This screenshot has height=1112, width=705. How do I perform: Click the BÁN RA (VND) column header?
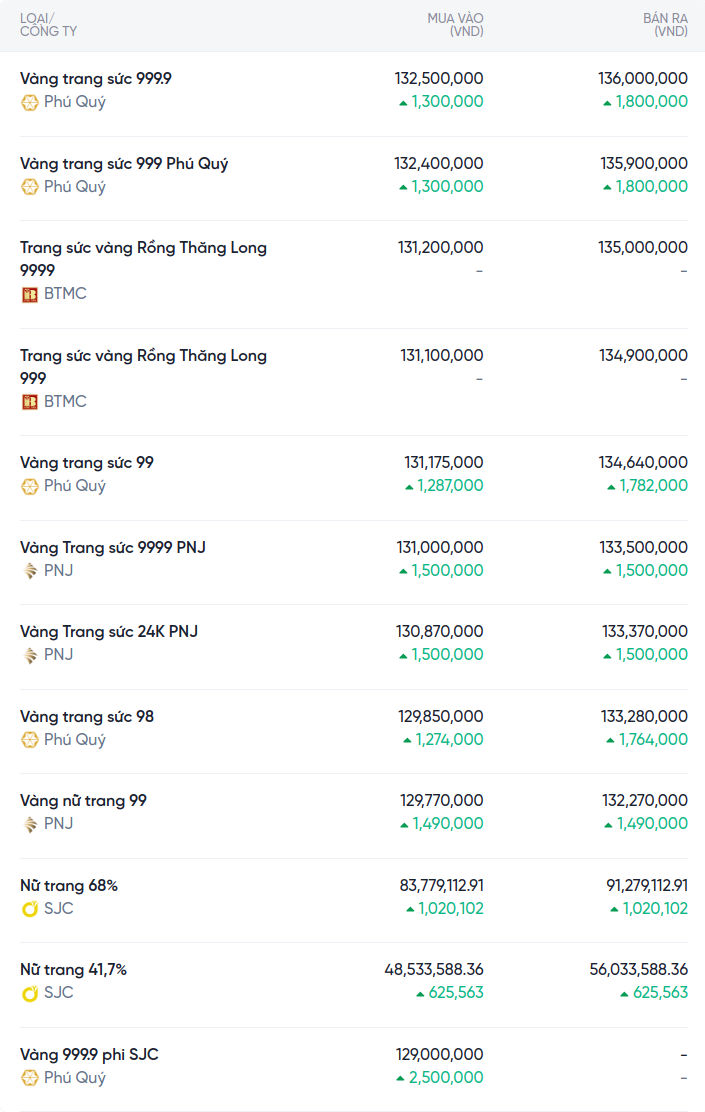coord(664,25)
